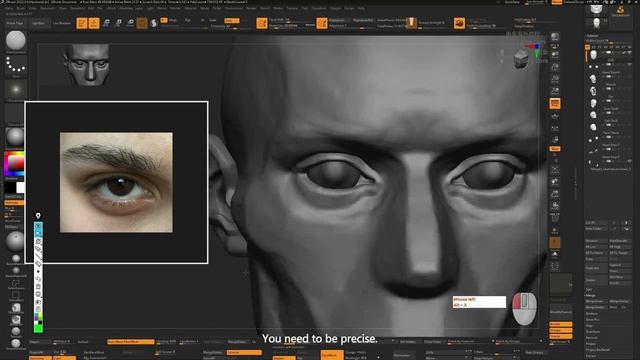Click eye reference photo in PureRef window

[x=116, y=182]
